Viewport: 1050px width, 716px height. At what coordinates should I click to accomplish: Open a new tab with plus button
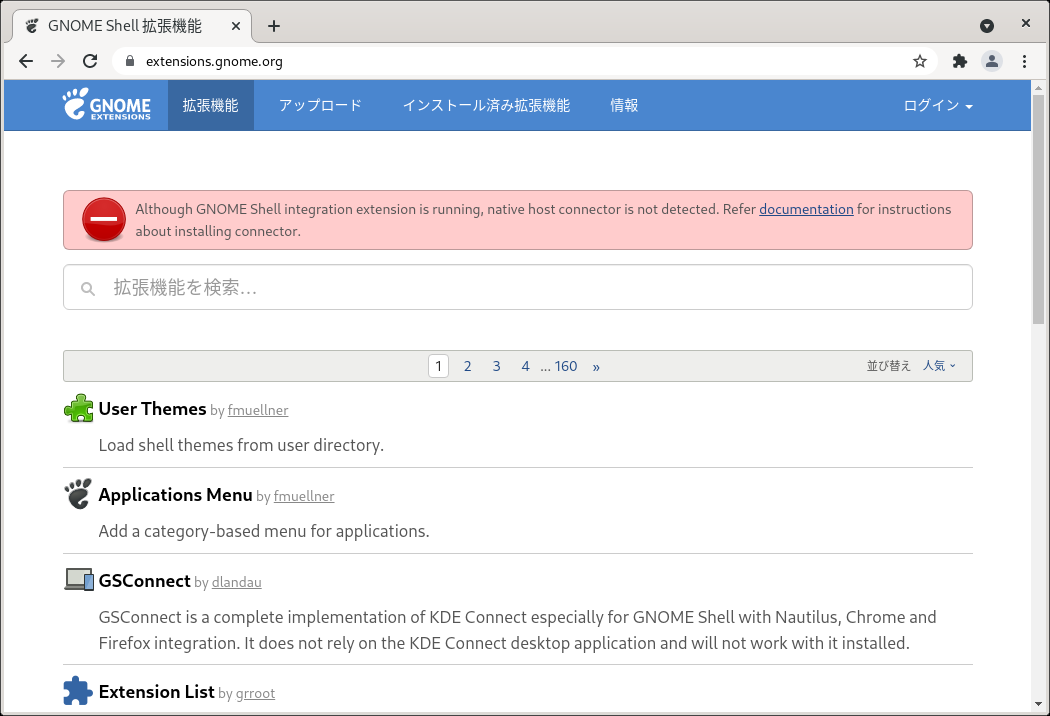click(274, 25)
